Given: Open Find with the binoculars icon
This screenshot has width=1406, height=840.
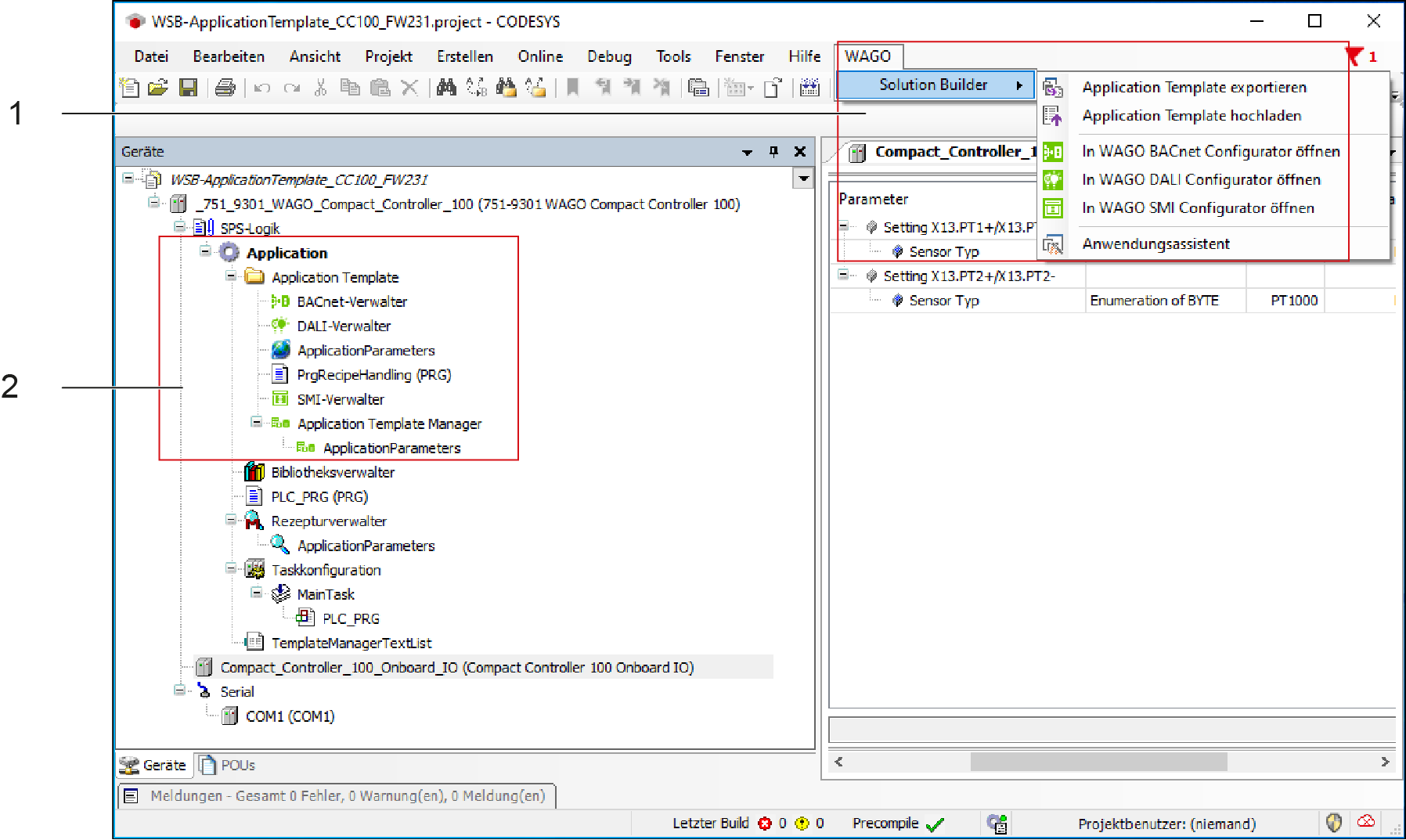Looking at the screenshot, I should point(446,88).
